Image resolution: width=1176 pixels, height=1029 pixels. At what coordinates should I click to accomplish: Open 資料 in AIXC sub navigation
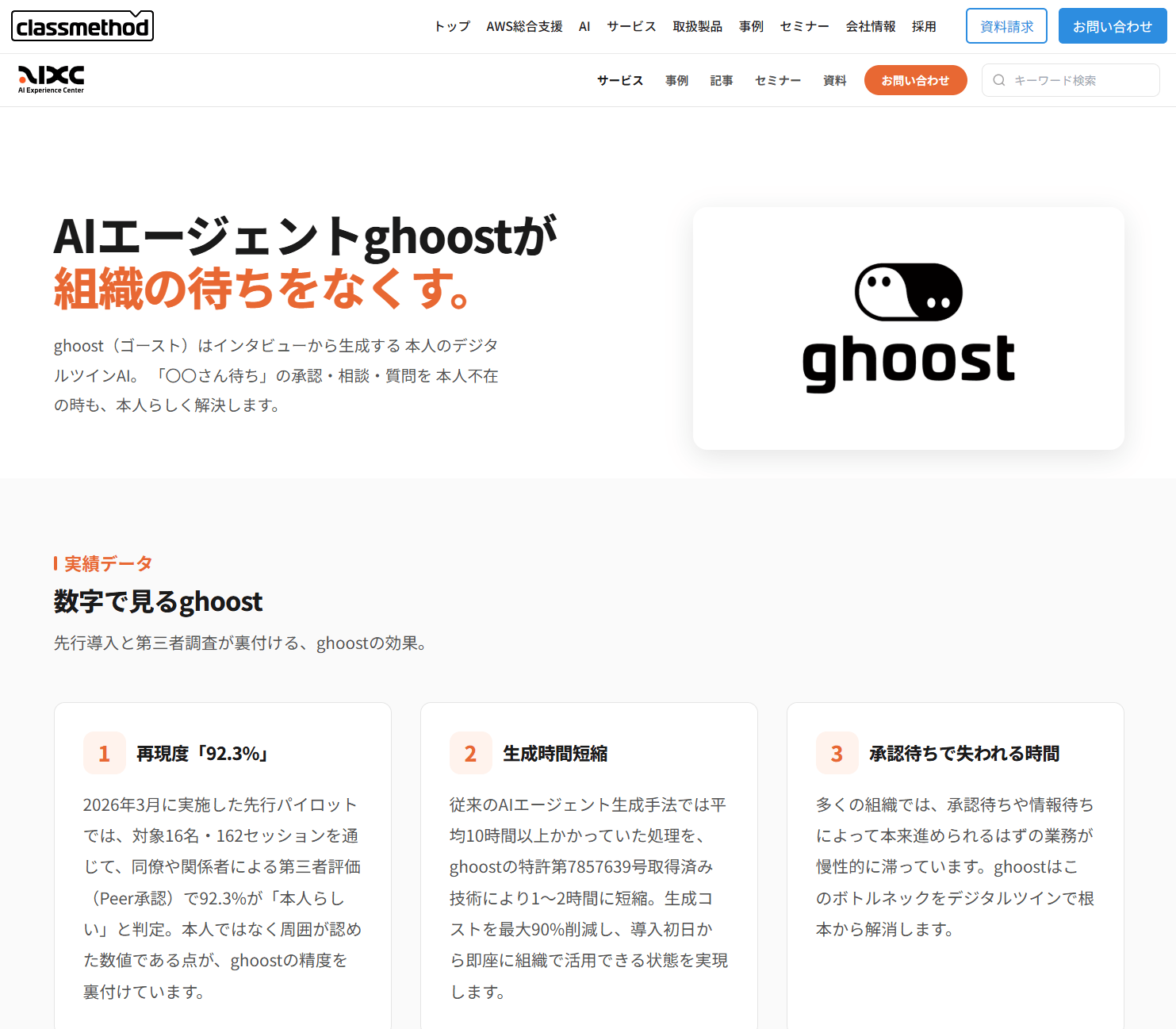(835, 81)
